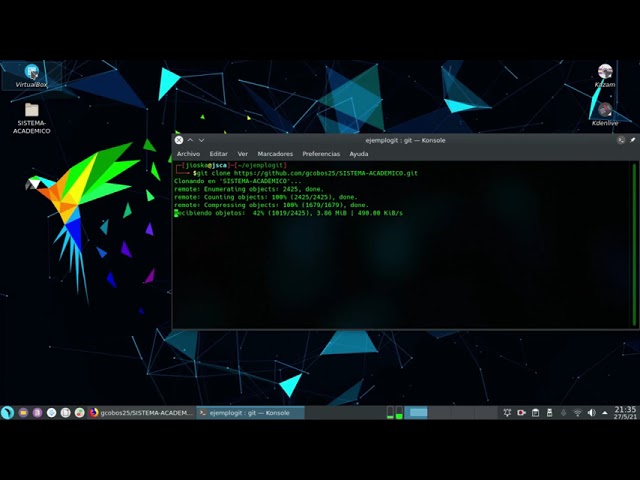This screenshot has height=480, width=640.
Task: Open the notifications bell in system tray
Action: point(507,413)
